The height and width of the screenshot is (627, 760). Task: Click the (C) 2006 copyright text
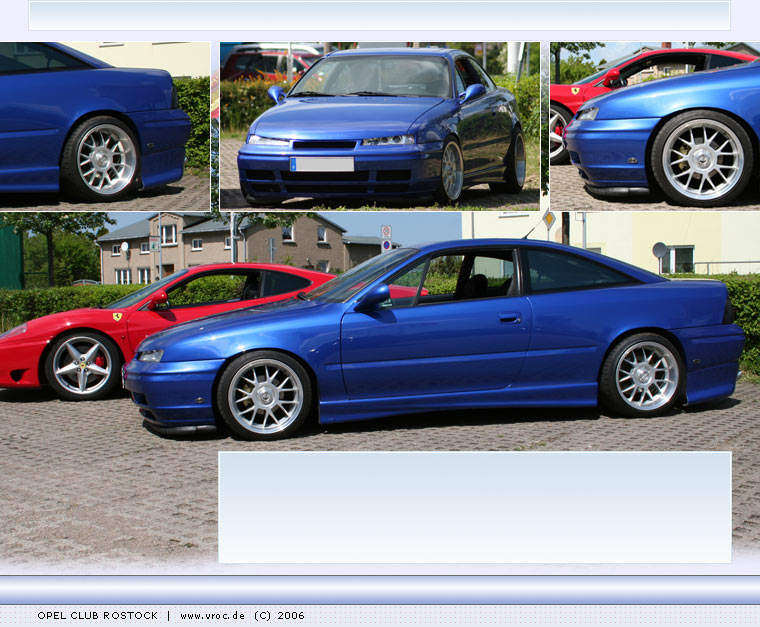click(x=279, y=615)
